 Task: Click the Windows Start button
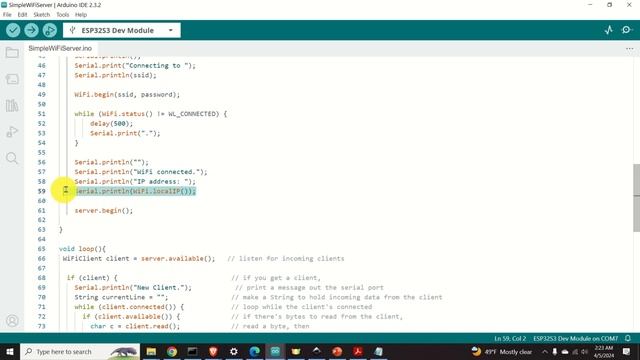click(x=9, y=351)
